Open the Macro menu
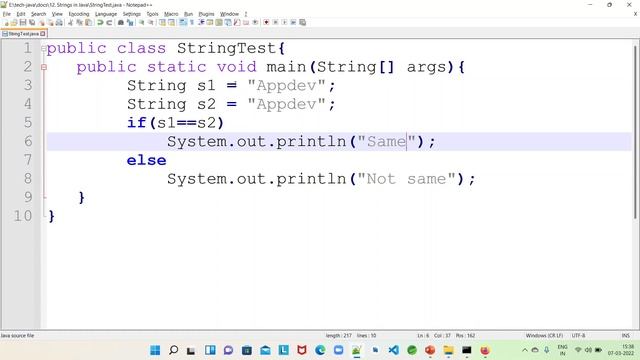This screenshot has height=360, width=640. click(x=171, y=14)
